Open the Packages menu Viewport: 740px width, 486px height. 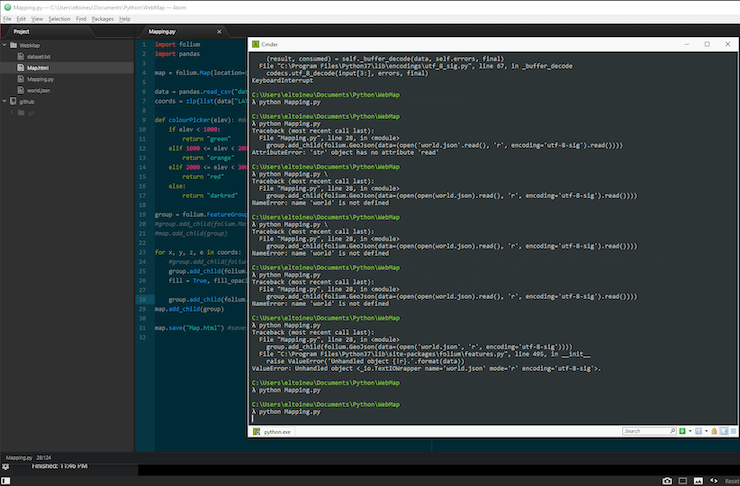(x=102, y=18)
